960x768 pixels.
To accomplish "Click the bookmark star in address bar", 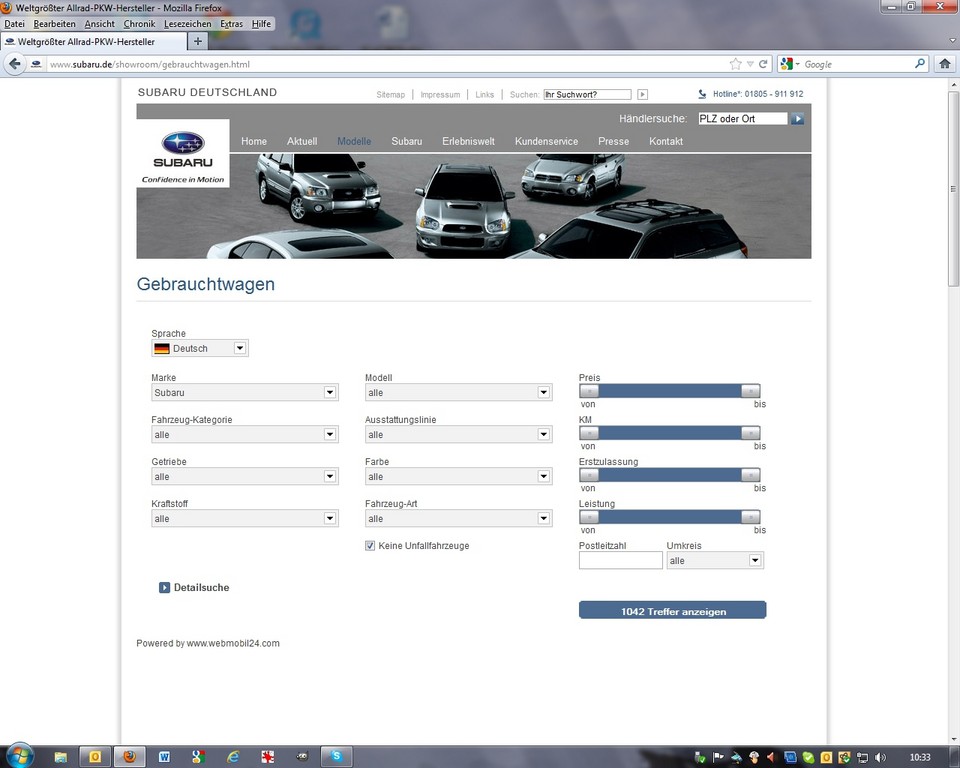I will (x=735, y=64).
